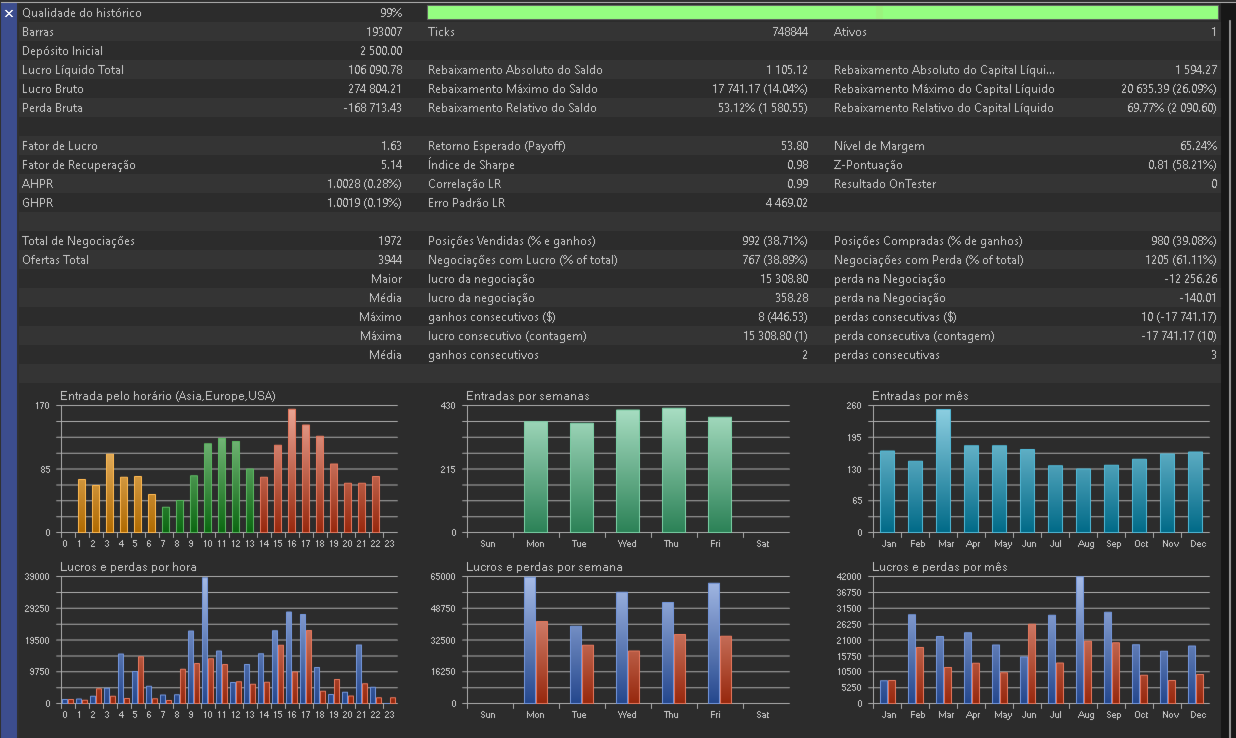Click the average profit trade value 358.28

(x=791, y=298)
